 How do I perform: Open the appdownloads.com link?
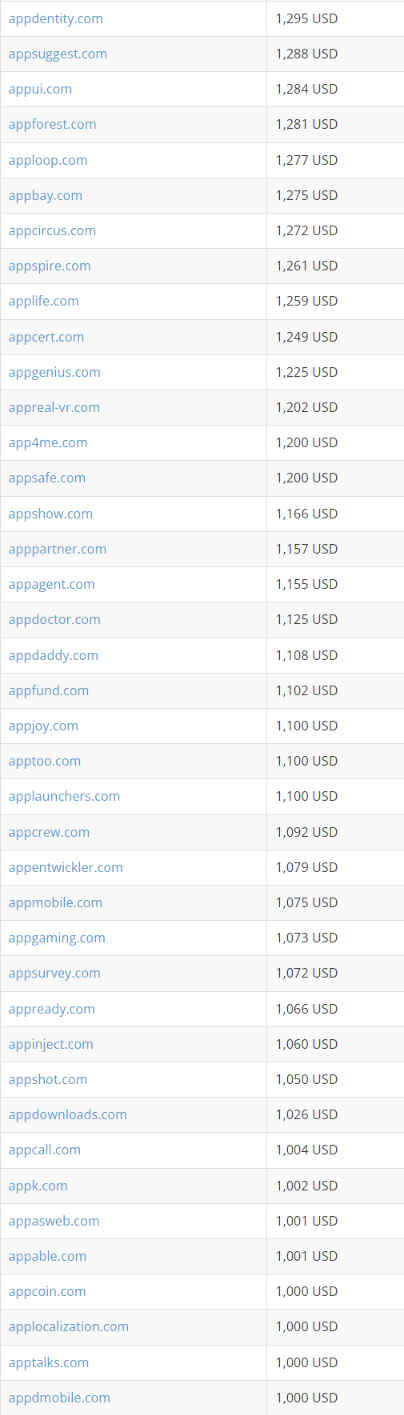point(67,1115)
